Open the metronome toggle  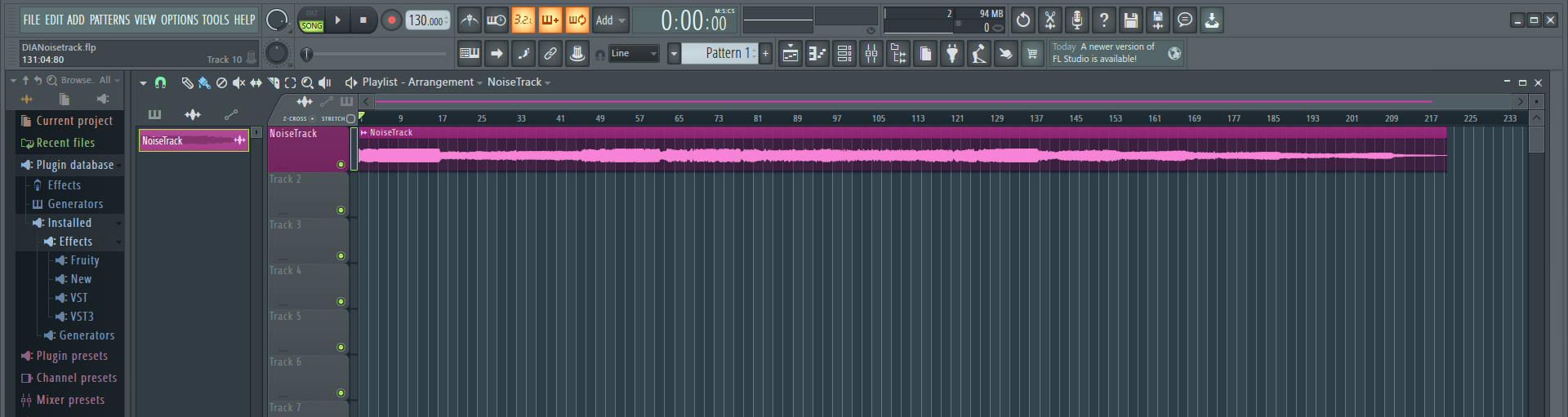(469, 20)
